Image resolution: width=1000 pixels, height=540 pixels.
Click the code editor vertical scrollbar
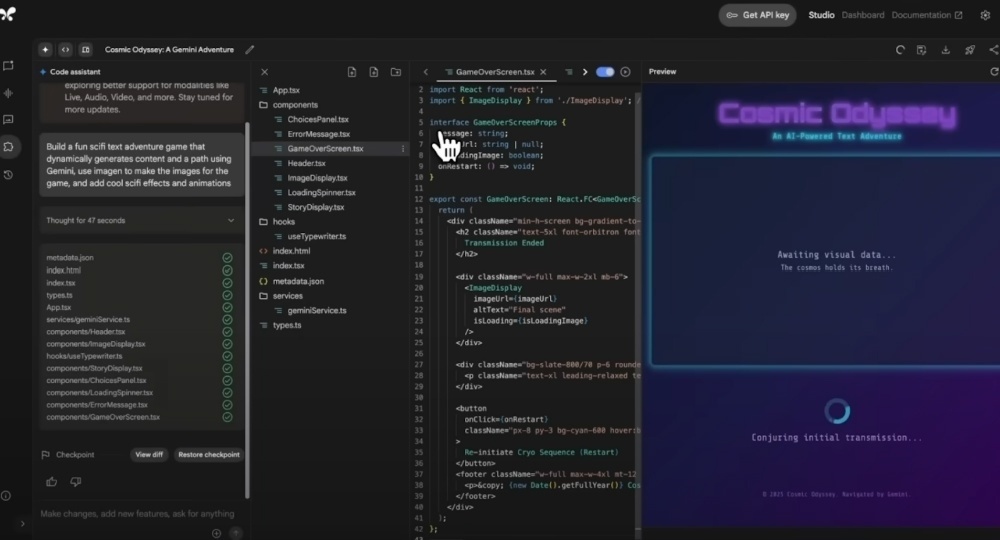[638, 309]
